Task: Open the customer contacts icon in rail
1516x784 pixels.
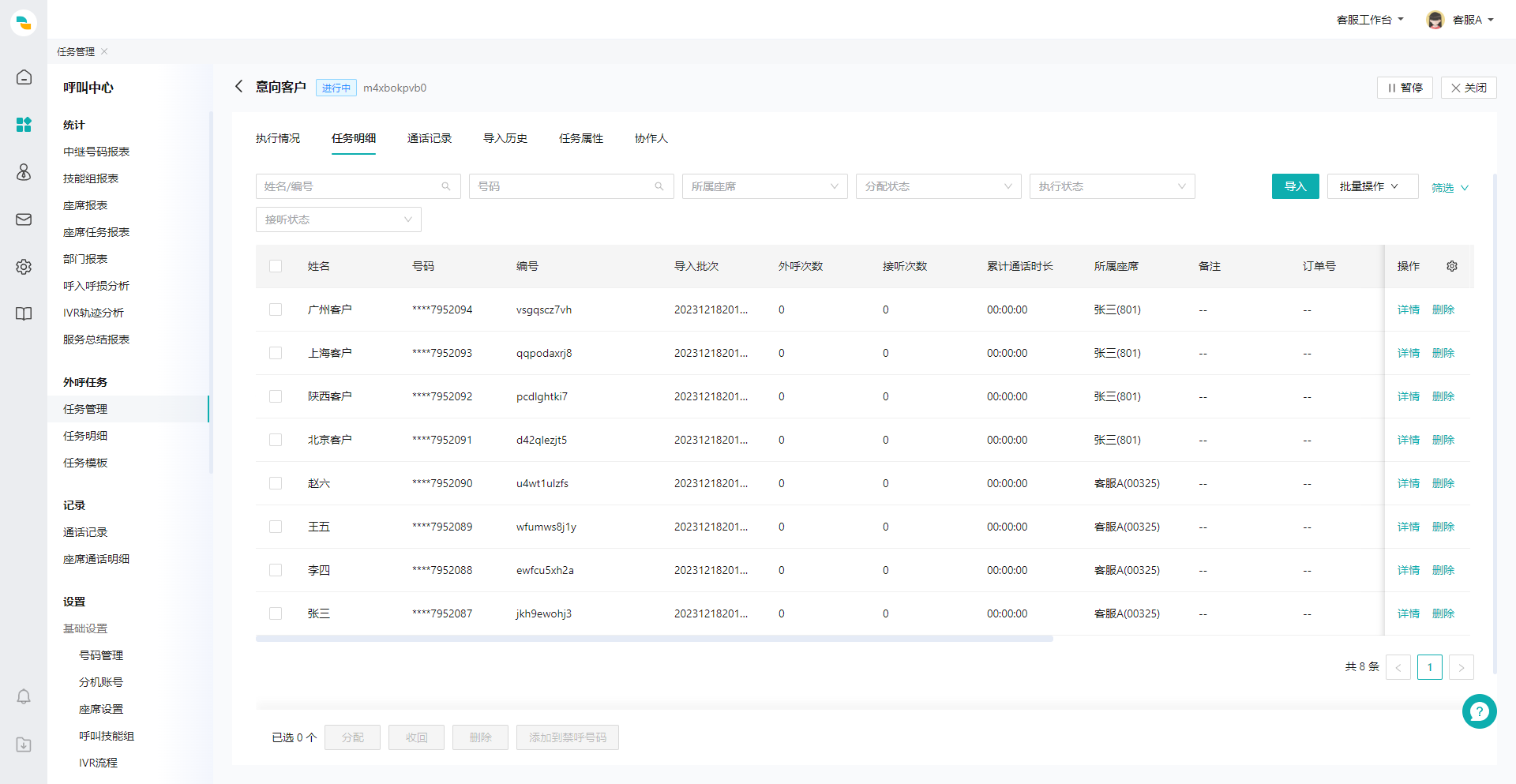Action: 24,172
